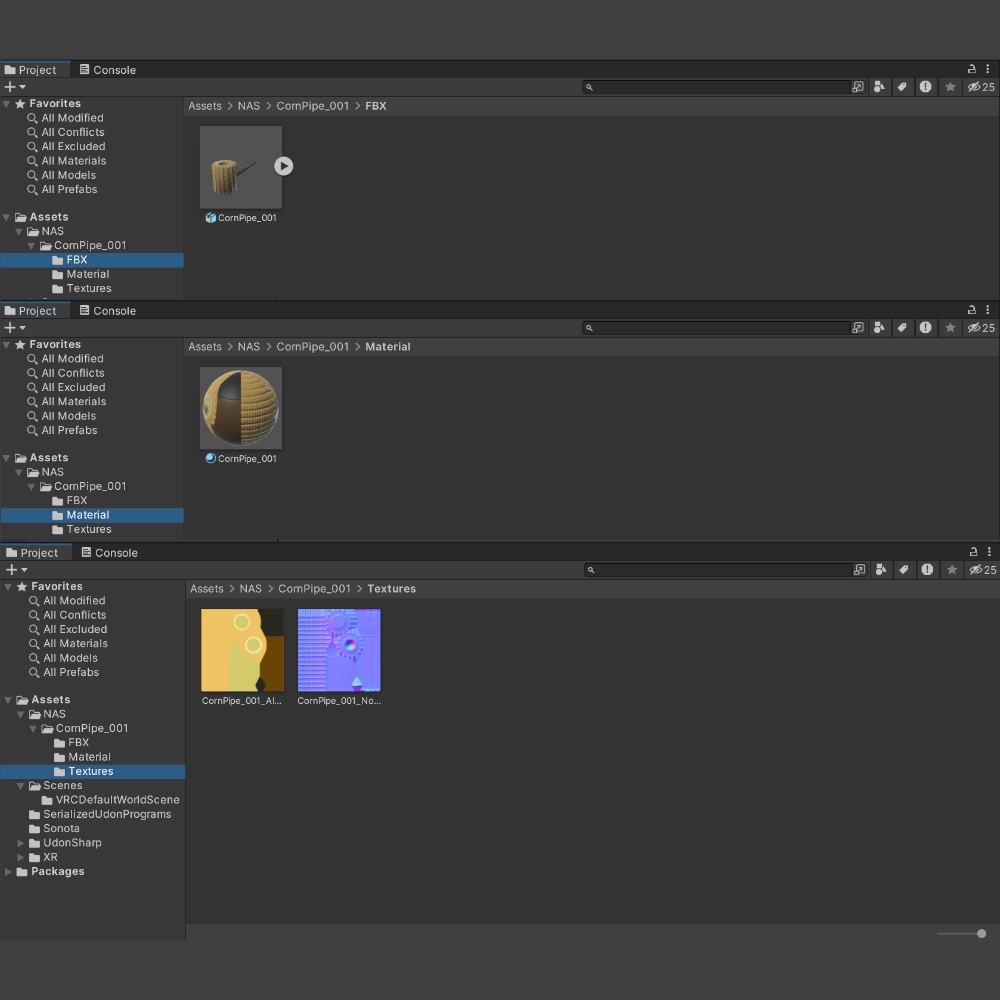Select the SerializedUdonPrograms folder
The width and height of the screenshot is (1000, 1000).
pyautogui.click(x=107, y=814)
